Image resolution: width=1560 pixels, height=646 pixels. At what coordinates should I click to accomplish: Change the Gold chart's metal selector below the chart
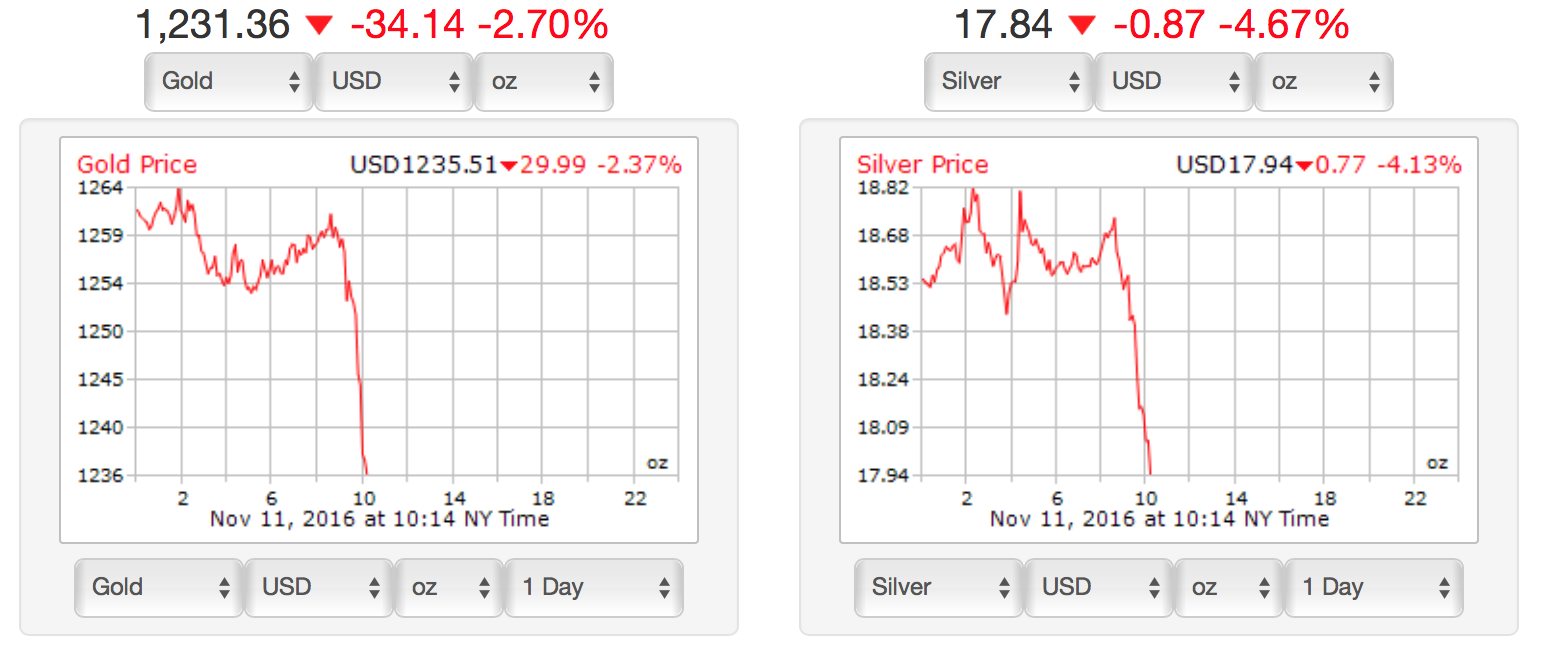tap(159, 587)
